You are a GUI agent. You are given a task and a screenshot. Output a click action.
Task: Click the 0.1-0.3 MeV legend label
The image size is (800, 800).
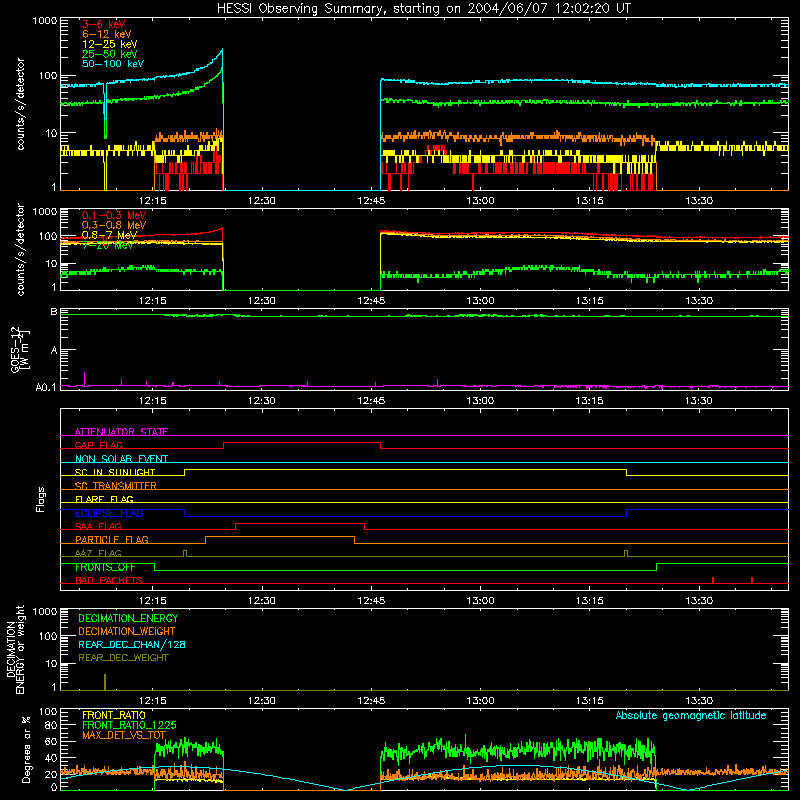[x=114, y=215]
